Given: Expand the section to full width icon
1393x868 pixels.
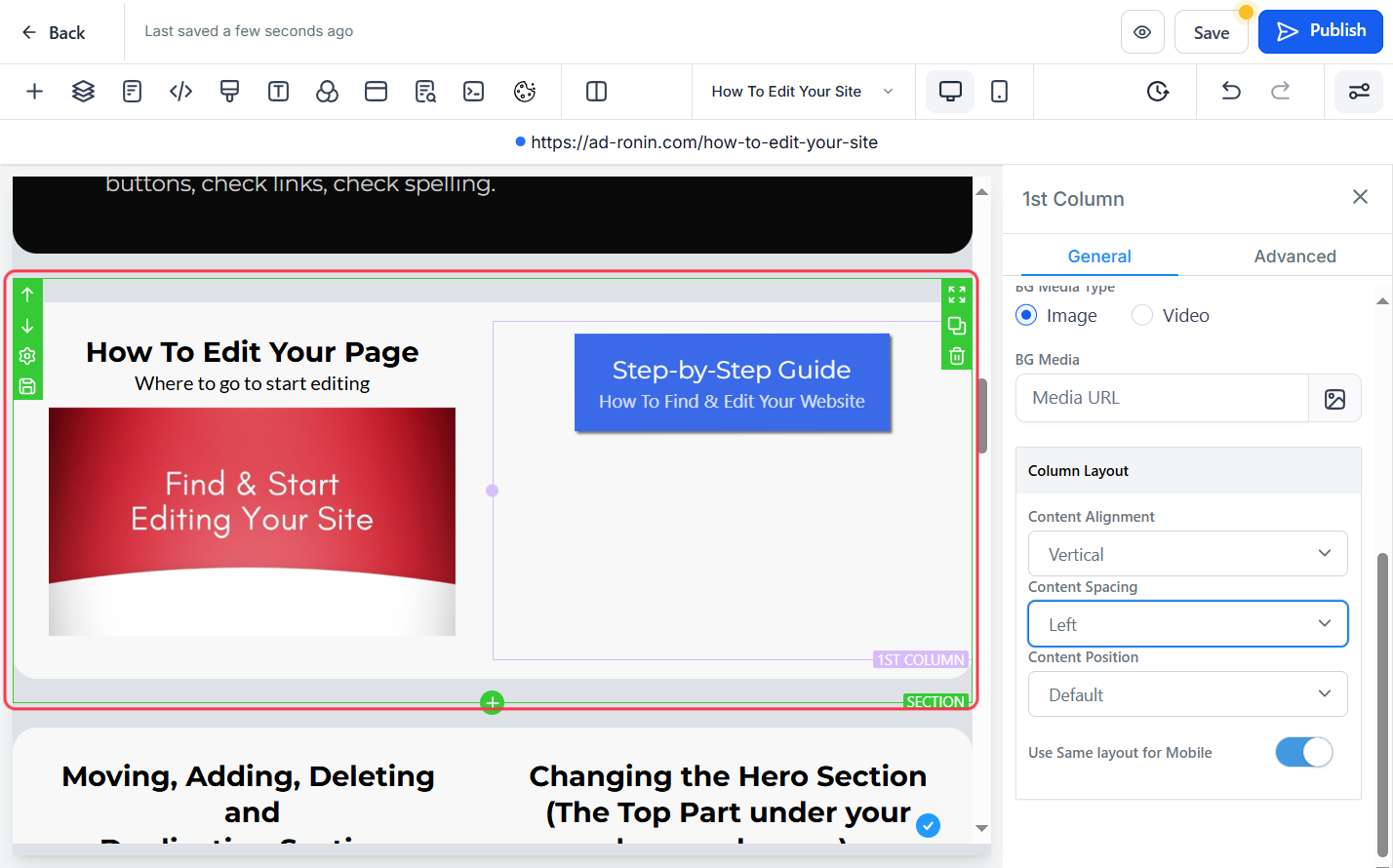Looking at the screenshot, I should pyautogui.click(x=957, y=295).
